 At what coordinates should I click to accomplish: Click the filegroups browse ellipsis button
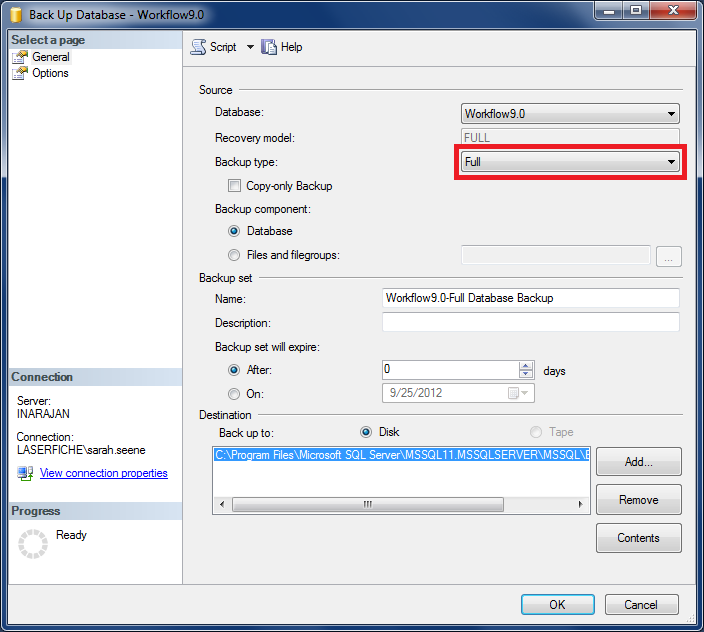[x=668, y=256]
